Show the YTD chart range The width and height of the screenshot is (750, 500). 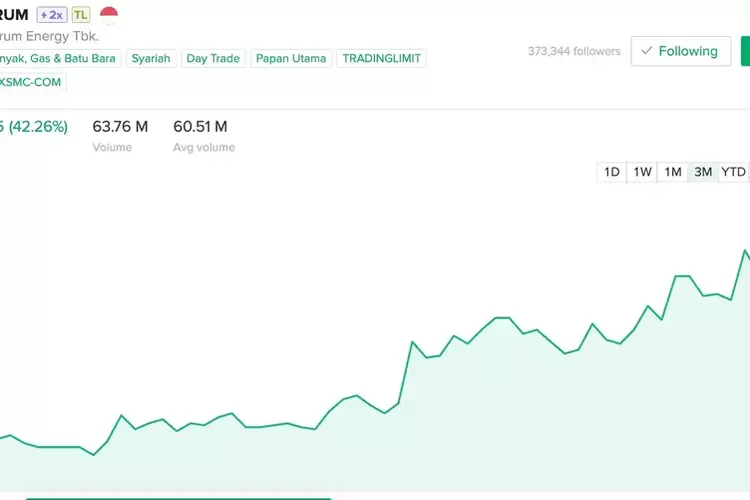(734, 172)
